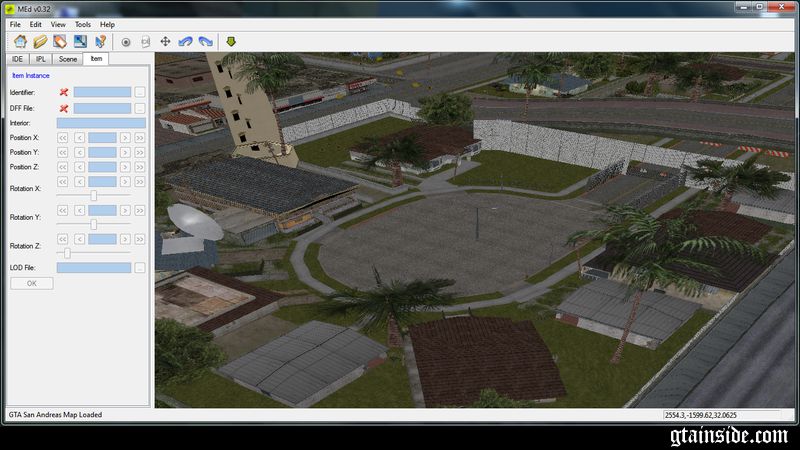
Task: Minimize the MEd window
Action: pyautogui.click(x=743, y=8)
